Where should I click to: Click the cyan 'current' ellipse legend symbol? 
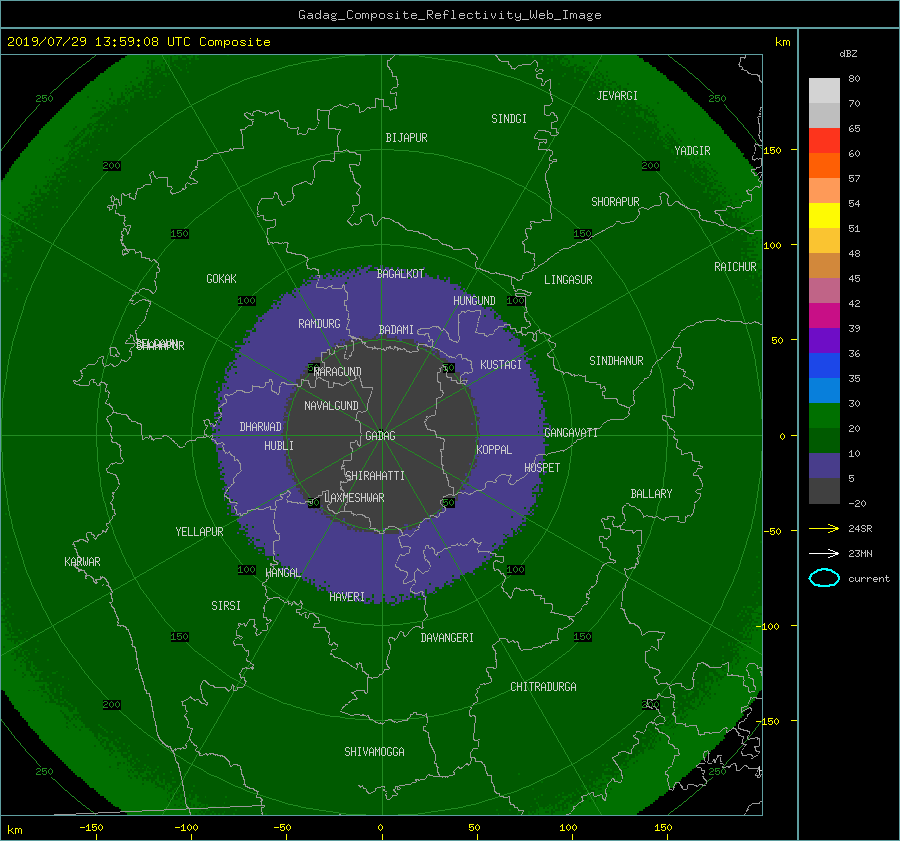[824, 578]
